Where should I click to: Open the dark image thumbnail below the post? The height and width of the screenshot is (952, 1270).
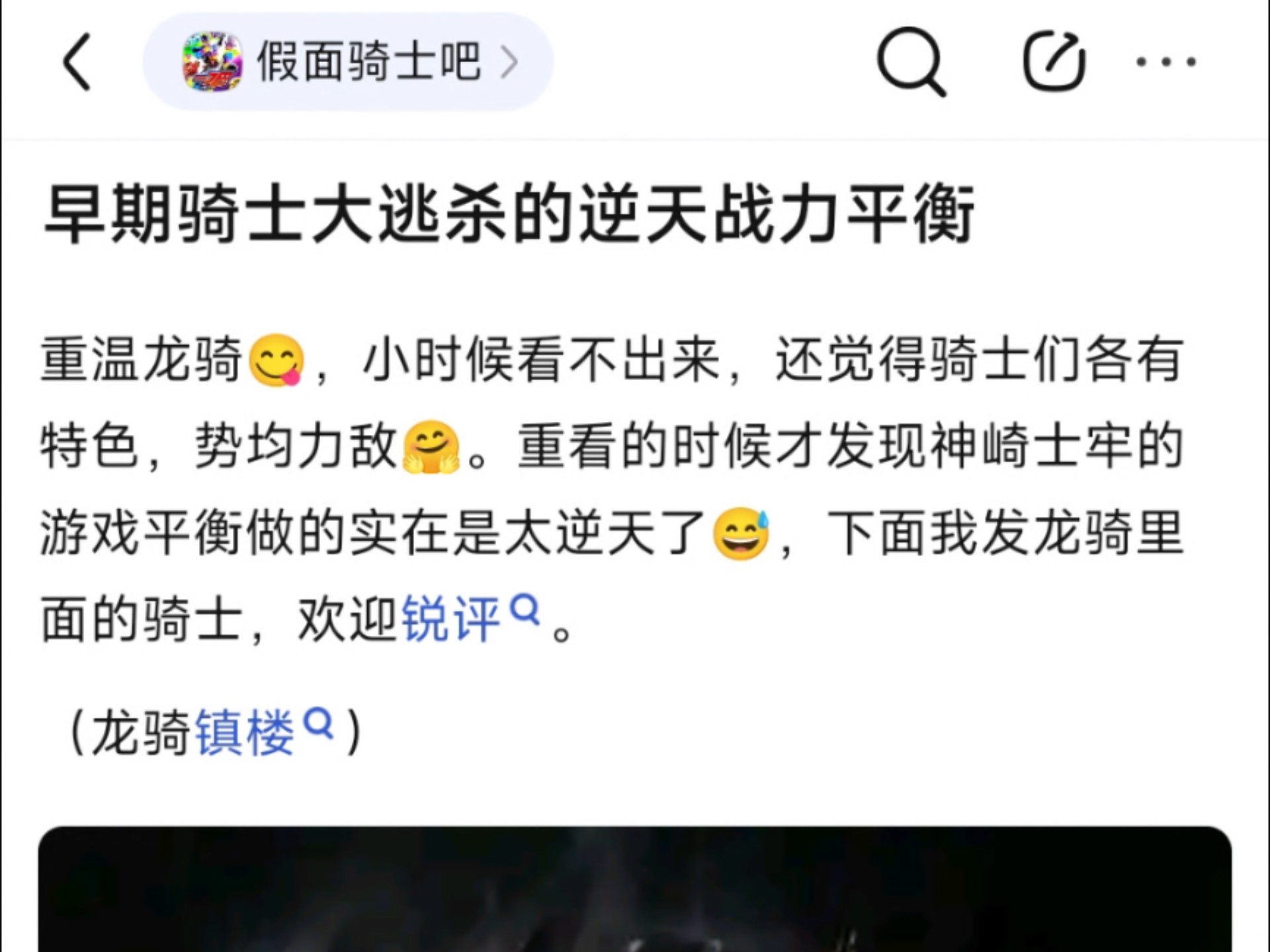point(635,889)
